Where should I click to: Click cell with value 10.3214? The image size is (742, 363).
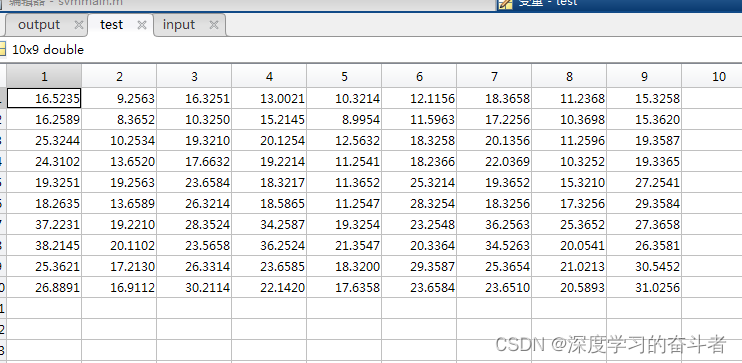point(344,98)
